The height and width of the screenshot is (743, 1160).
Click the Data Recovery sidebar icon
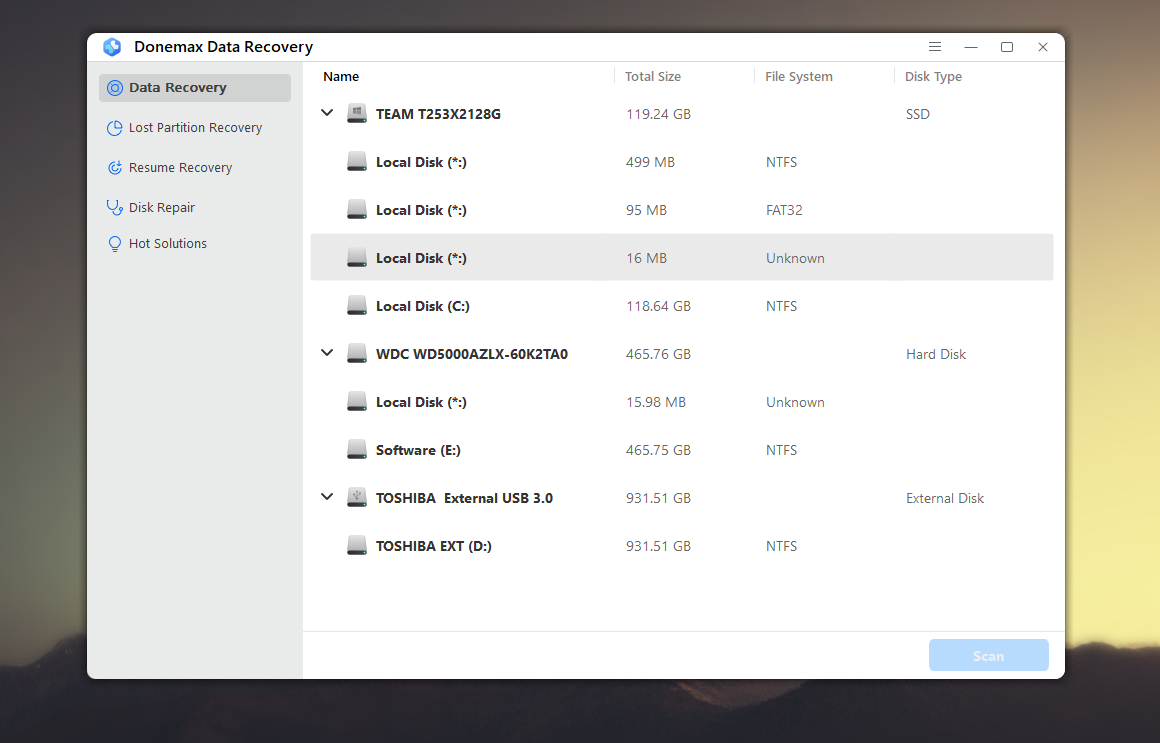115,88
